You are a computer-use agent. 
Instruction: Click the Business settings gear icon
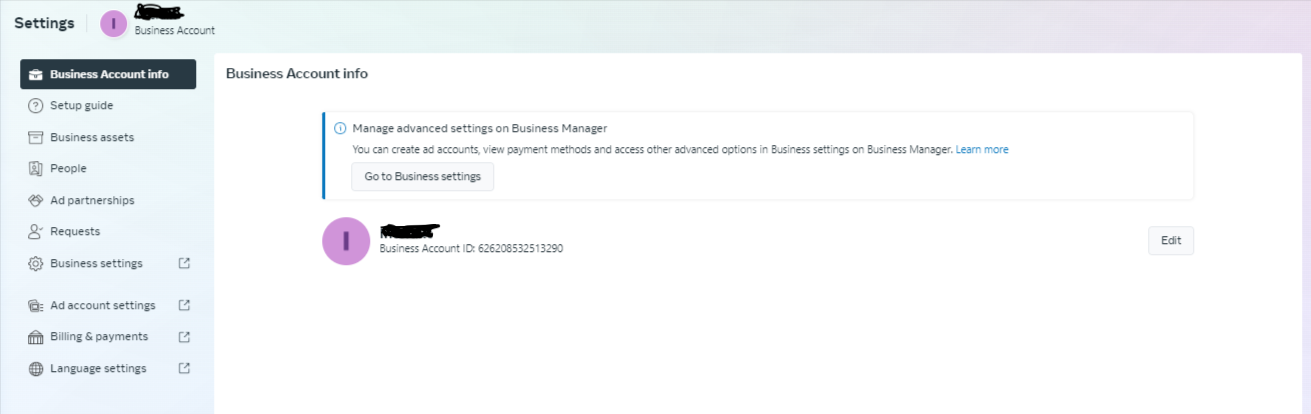point(36,264)
